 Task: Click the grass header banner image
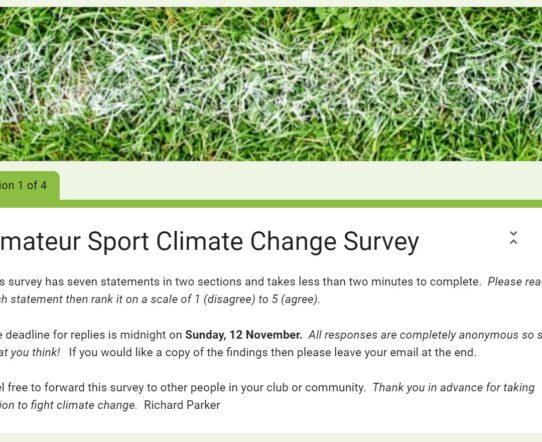[x=271, y=84]
